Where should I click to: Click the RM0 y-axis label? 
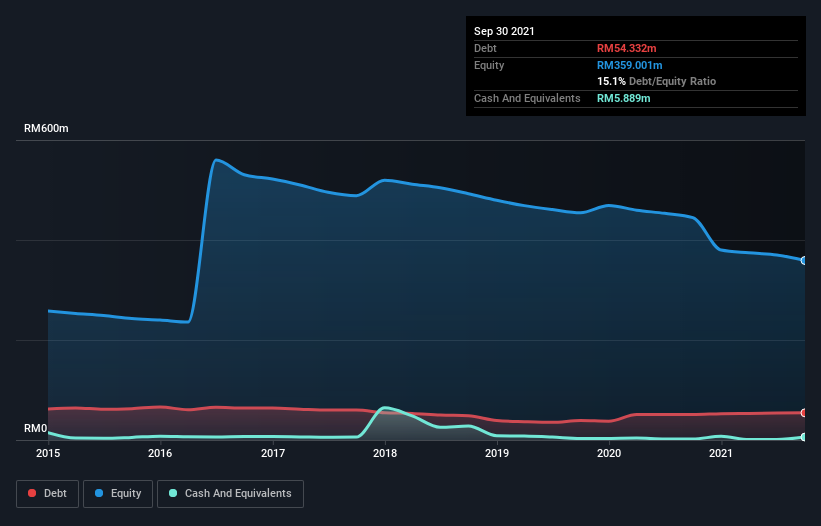pos(36,429)
